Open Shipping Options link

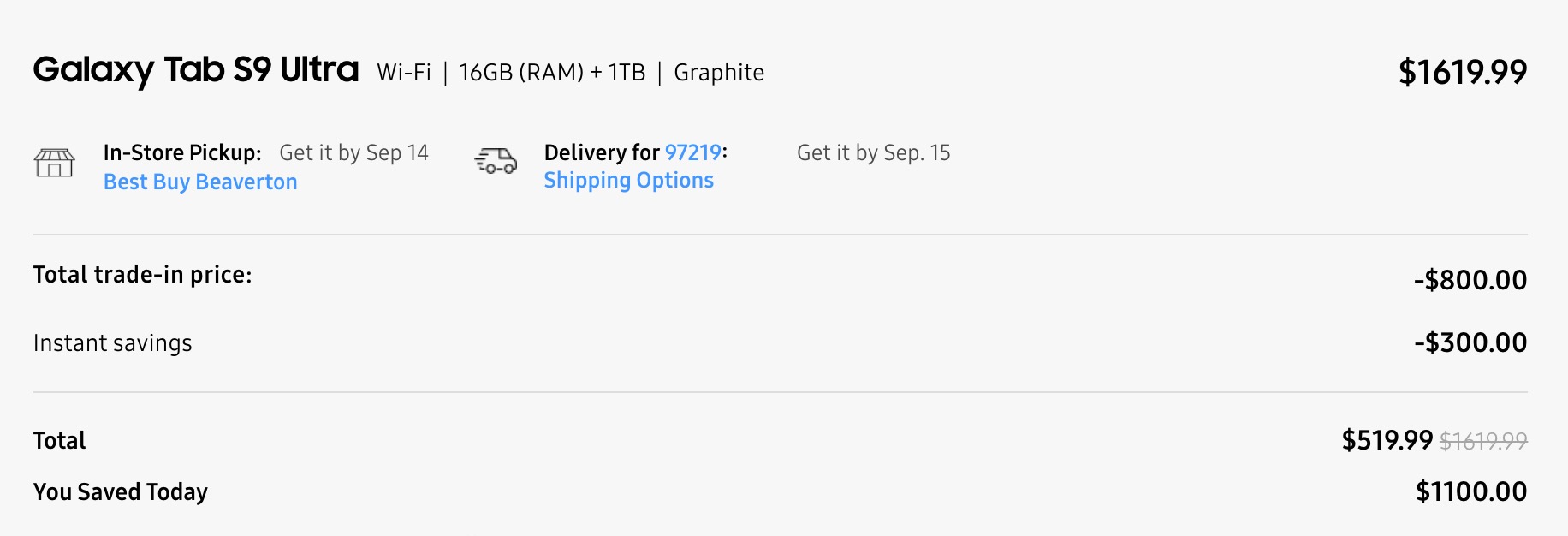click(x=628, y=181)
